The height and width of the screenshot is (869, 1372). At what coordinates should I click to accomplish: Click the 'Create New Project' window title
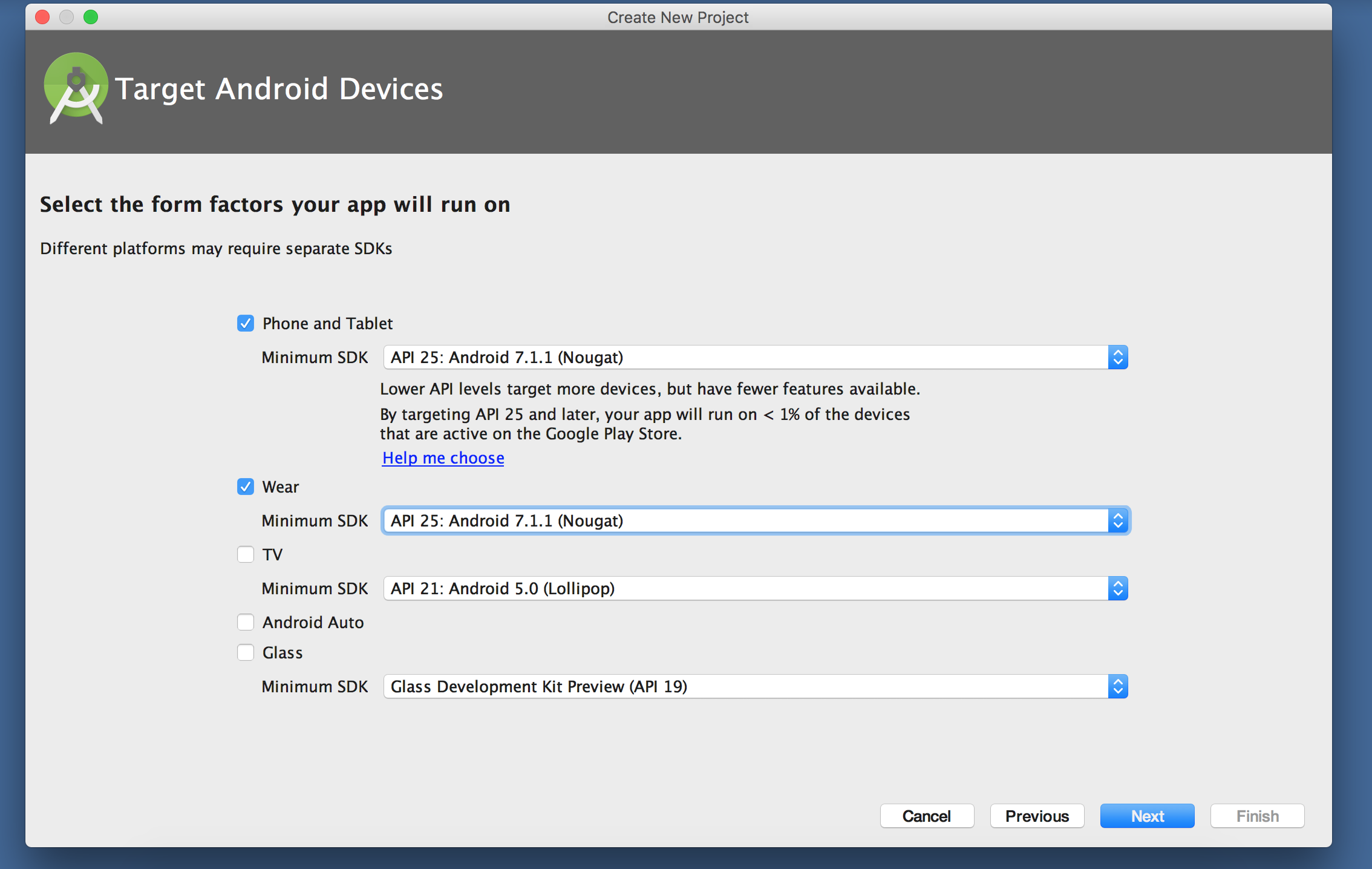(678, 17)
